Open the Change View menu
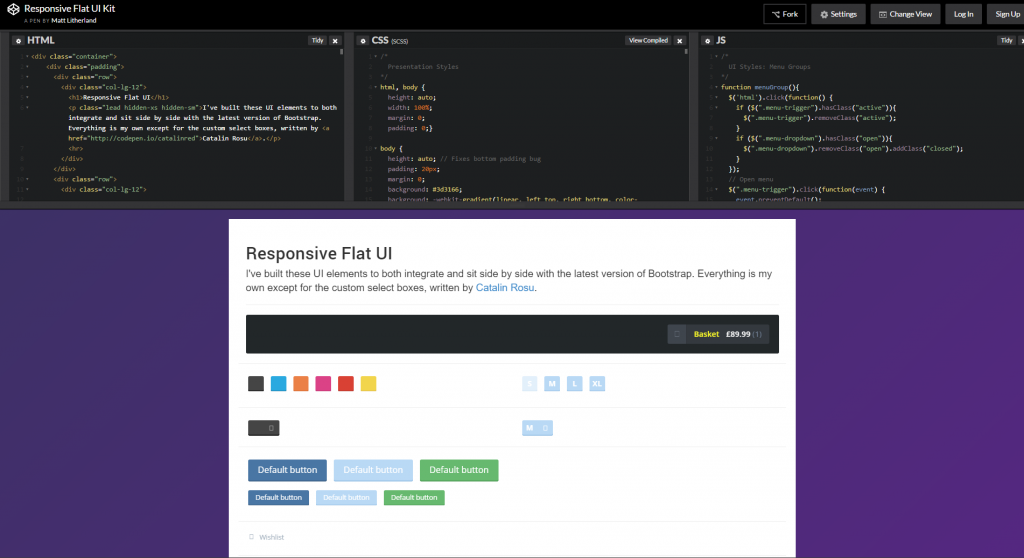 click(906, 14)
